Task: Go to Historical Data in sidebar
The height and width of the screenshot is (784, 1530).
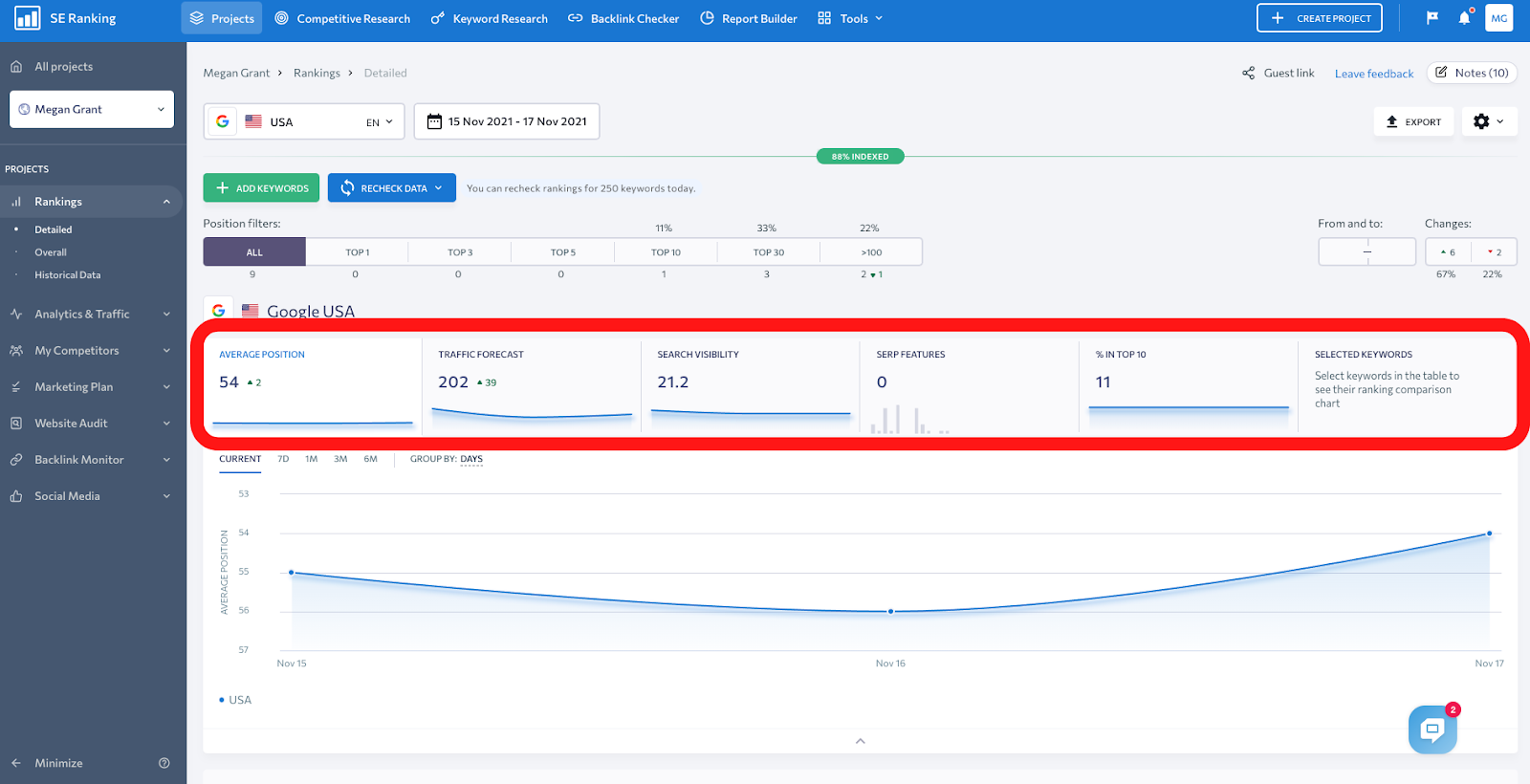Action: (x=67, y=275)
